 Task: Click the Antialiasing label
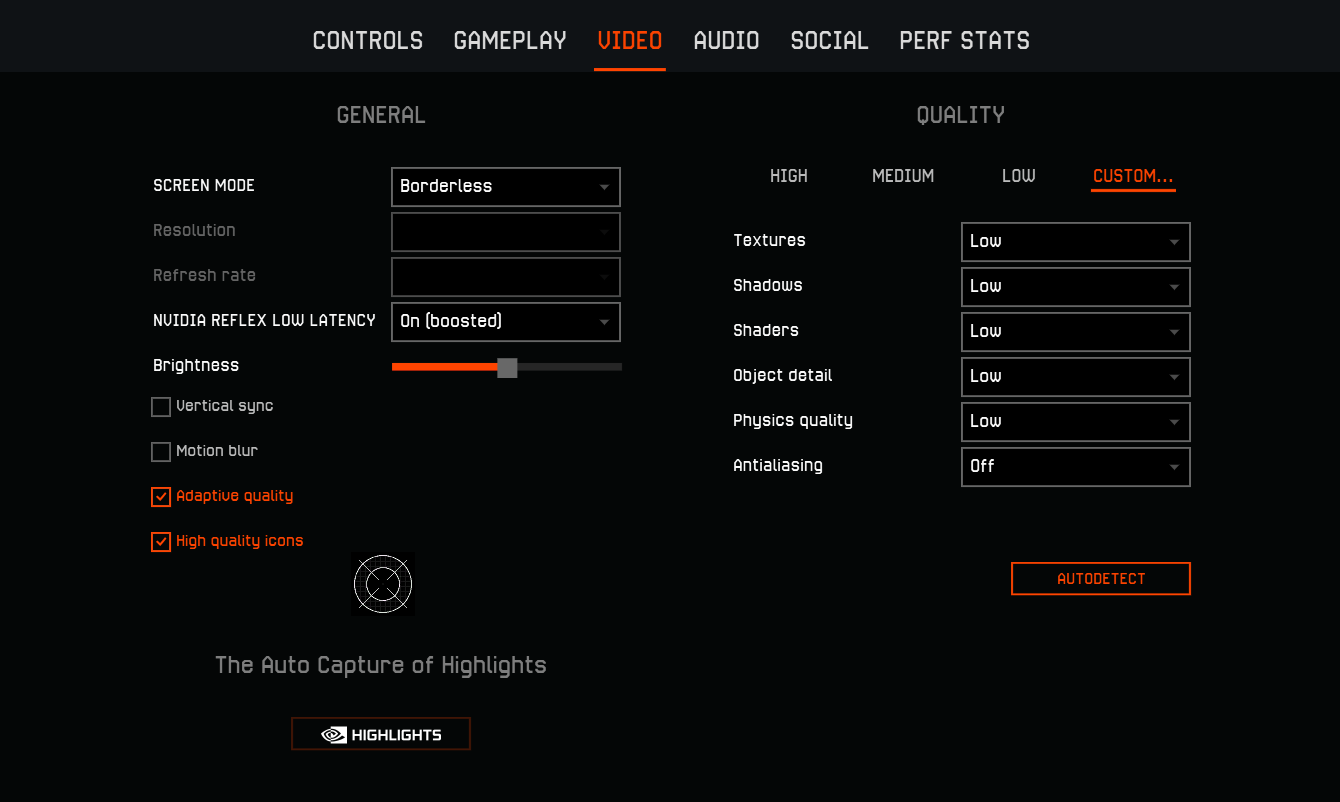point(778,466)
